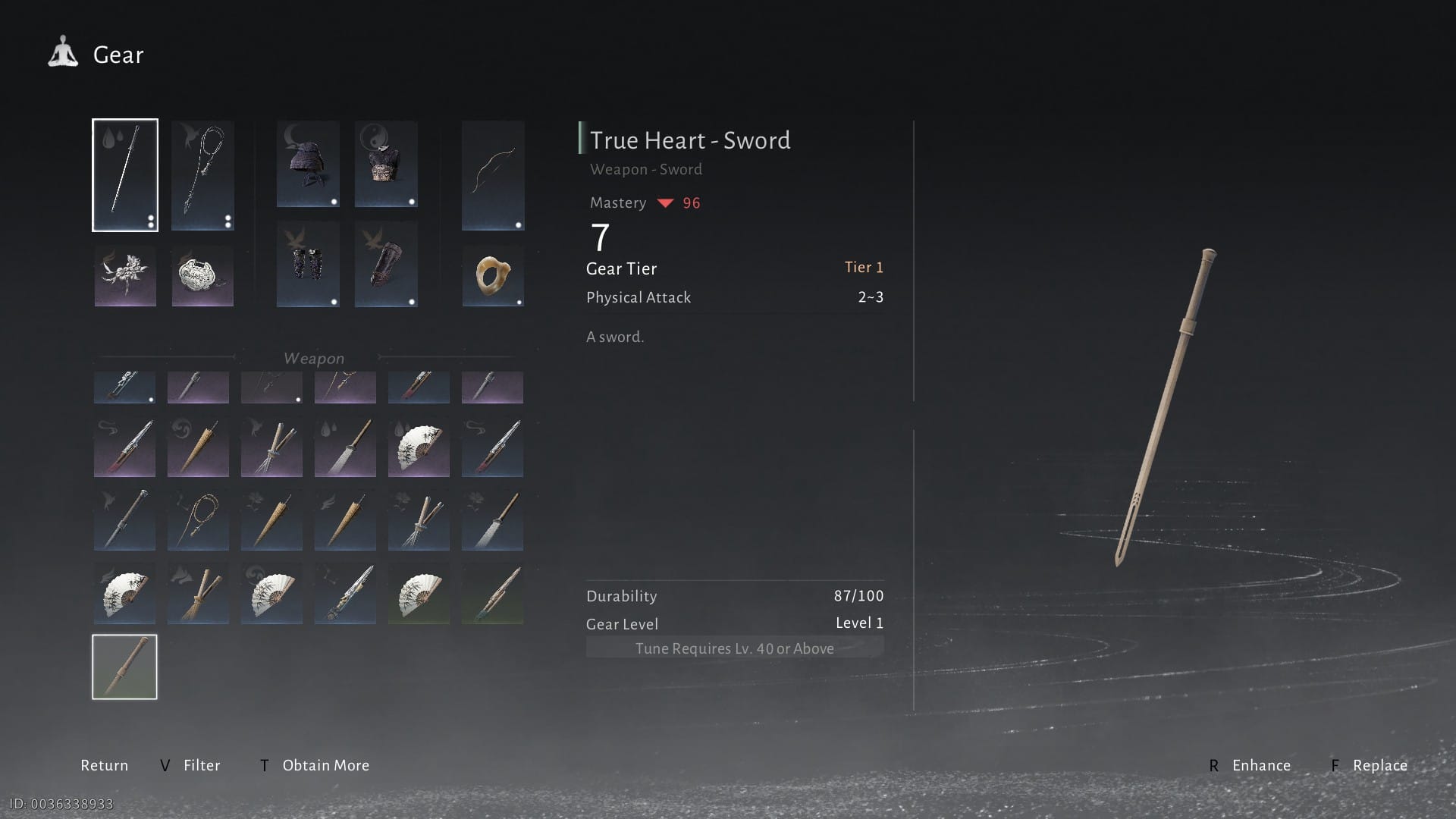Select the equipped sword weapon slot
The width and height of the screenshot is (1456, 819).
(125, 175)
